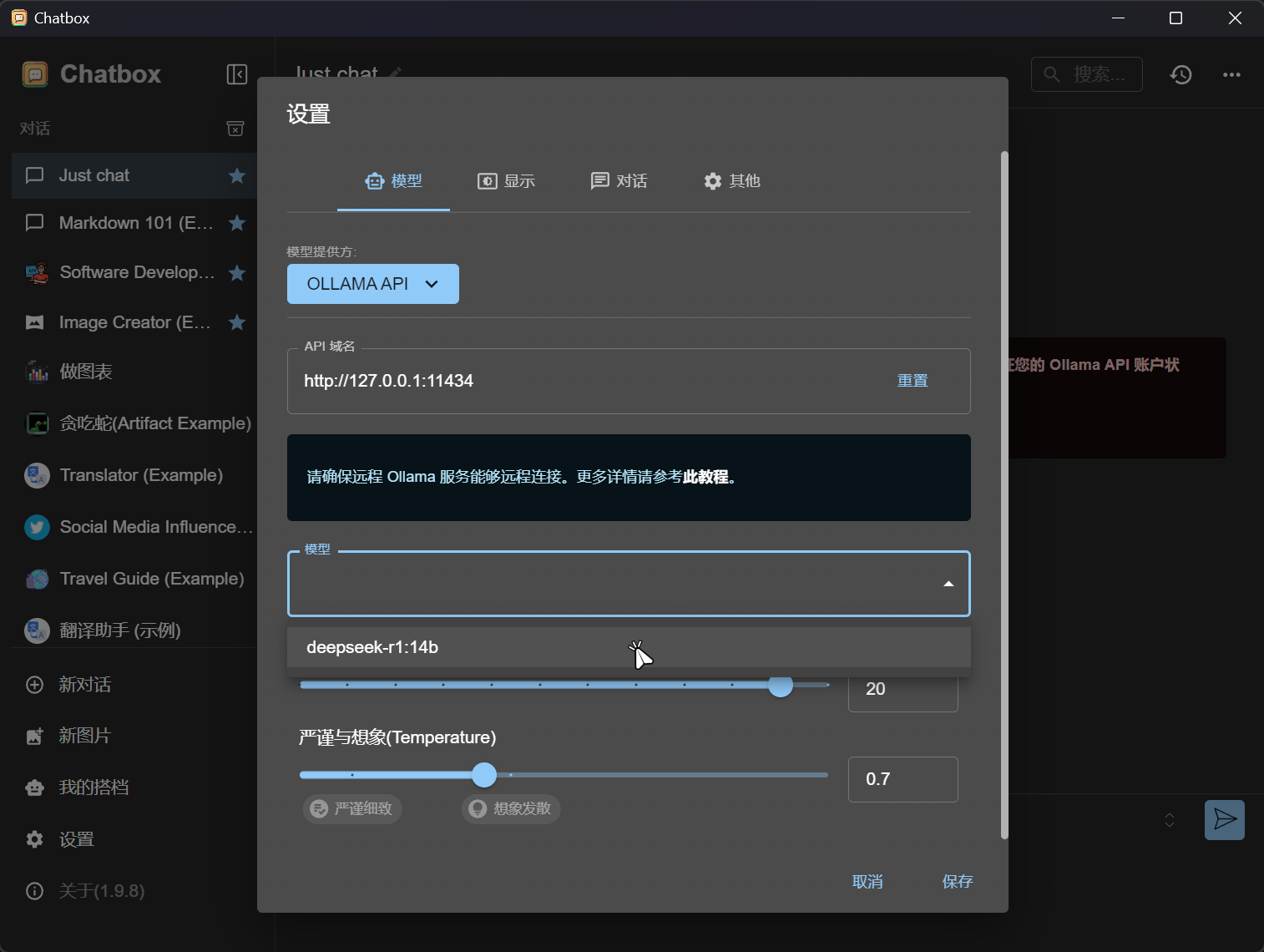This screenshot has height=952, width=1264.
Task: Open the OLLAMA API provider dropdown
Action: (x=373, y=284)
